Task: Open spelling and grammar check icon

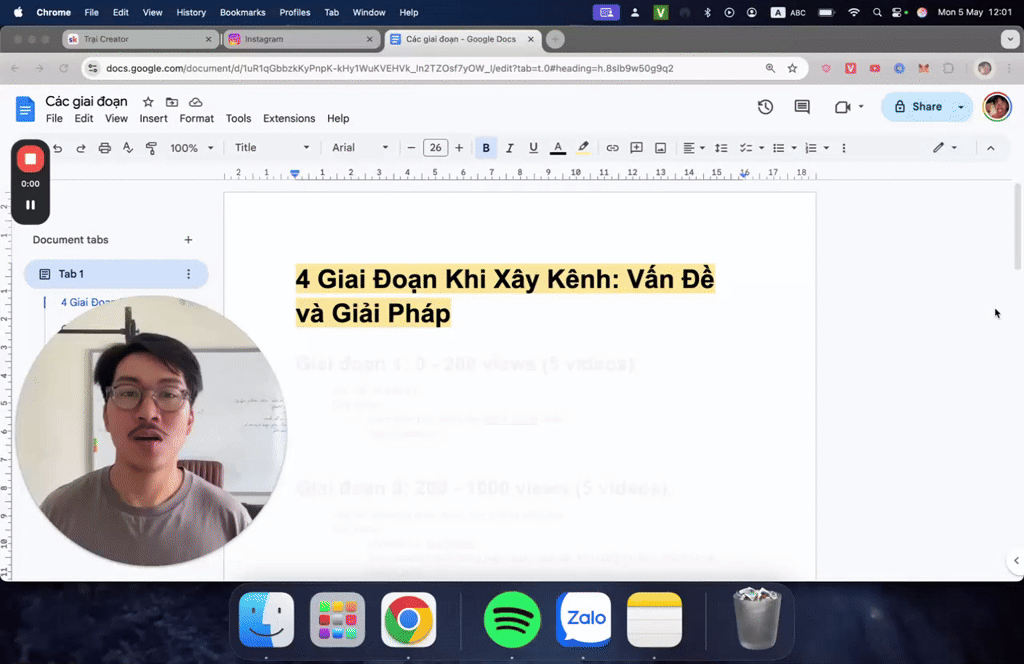Action: click(128, 148)
